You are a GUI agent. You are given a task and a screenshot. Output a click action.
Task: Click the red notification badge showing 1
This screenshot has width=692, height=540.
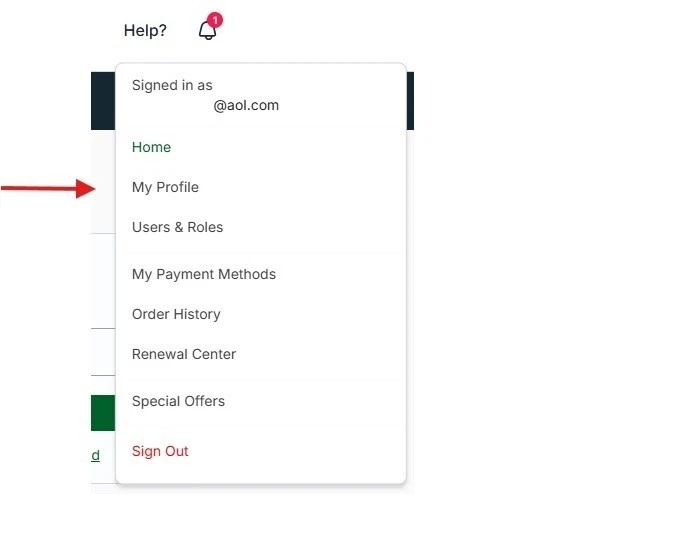pos(215,20)
